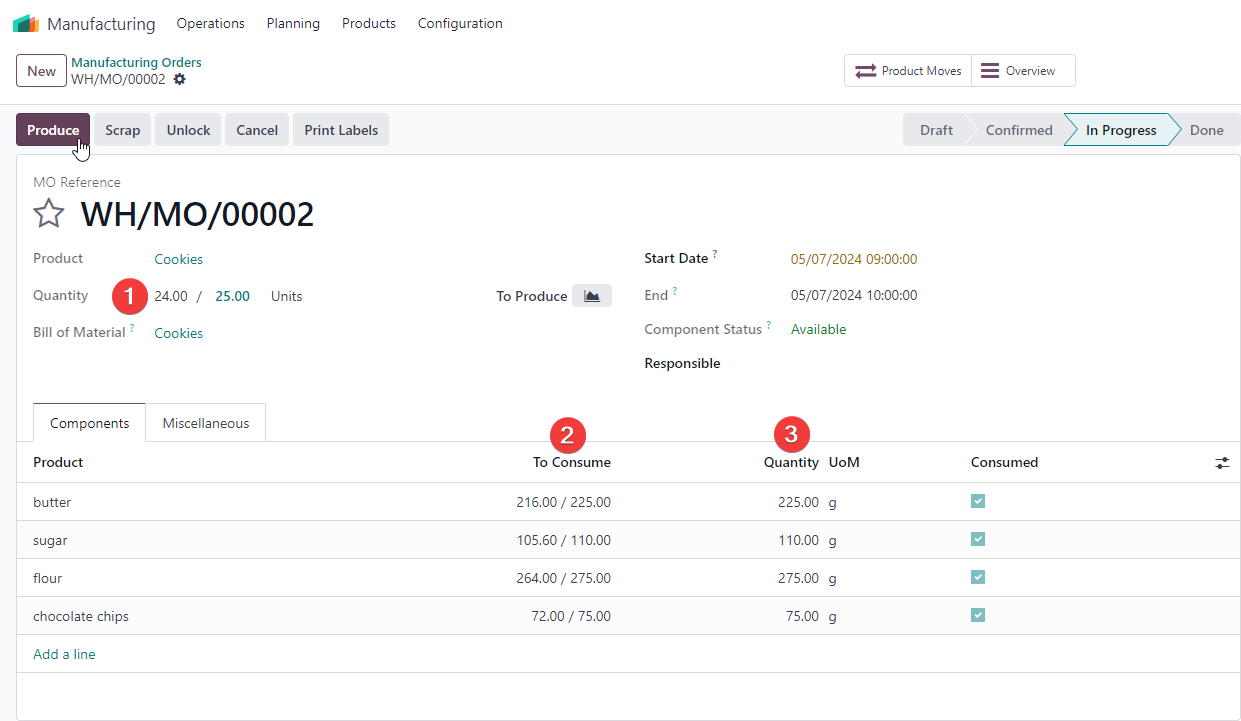Click the 105.60 / 110.00 to consume cell
This screenshot has width=1241, height=721.
pyautogui.click(x=563, y=540)
